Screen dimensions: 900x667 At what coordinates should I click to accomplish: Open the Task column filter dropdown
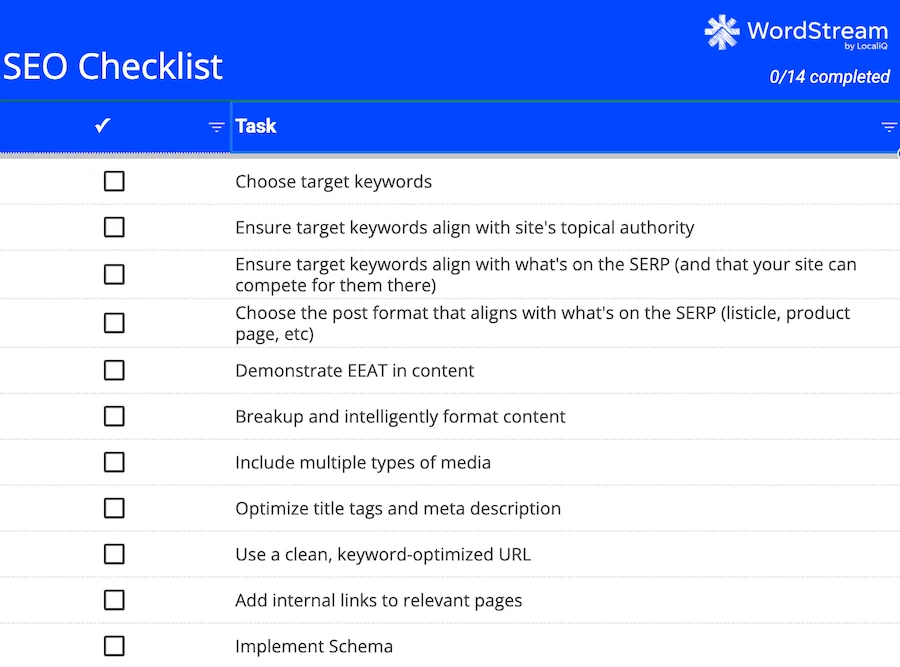point(888,127)
